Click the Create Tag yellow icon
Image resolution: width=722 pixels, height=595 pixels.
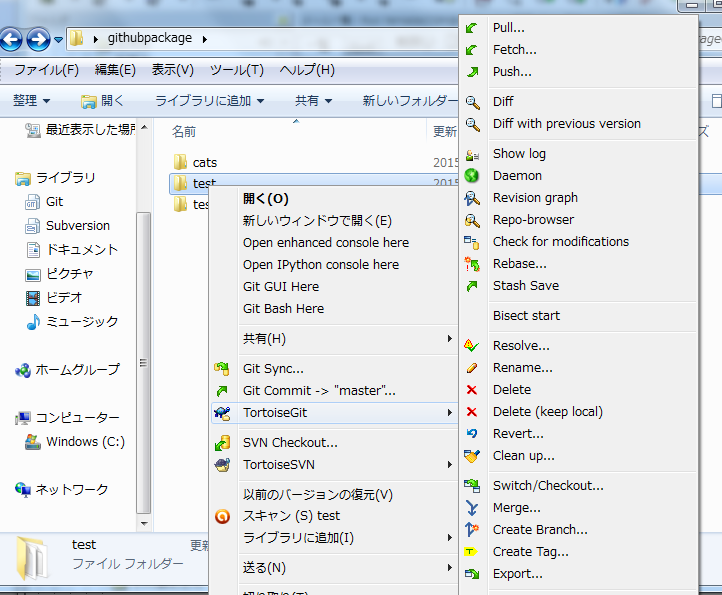coord(471,552)
